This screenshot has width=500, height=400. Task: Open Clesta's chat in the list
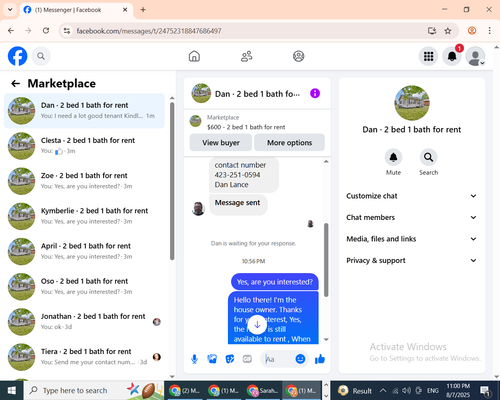[x=84, y=146]
